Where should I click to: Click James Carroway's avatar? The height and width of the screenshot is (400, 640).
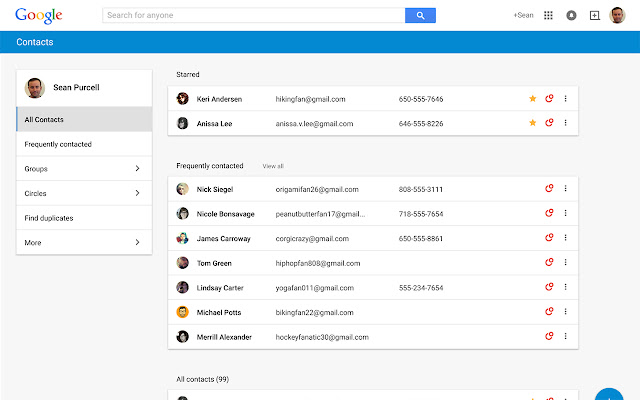(182, 238)
